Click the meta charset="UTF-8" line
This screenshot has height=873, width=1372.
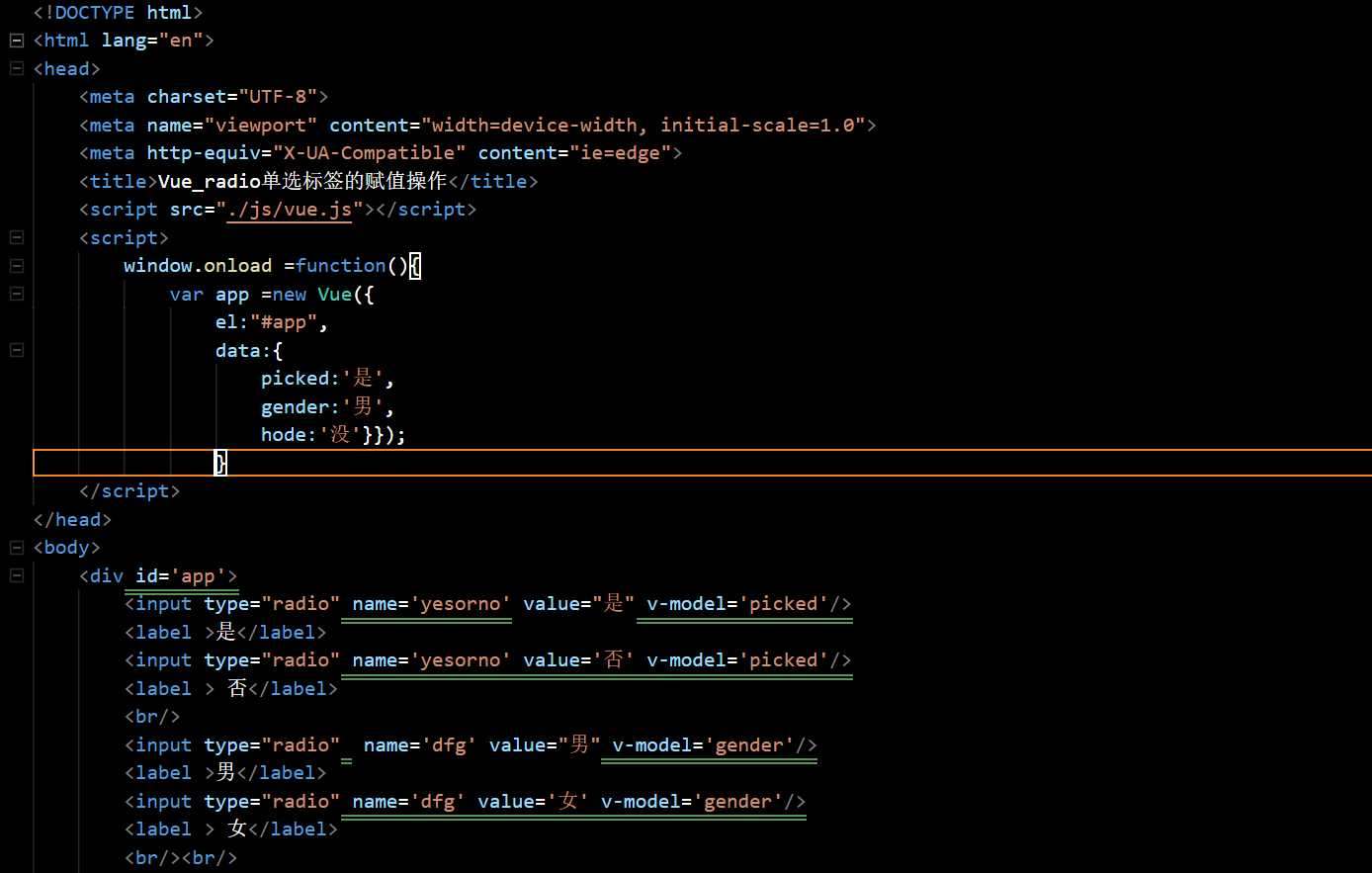[x=204, y=97]
